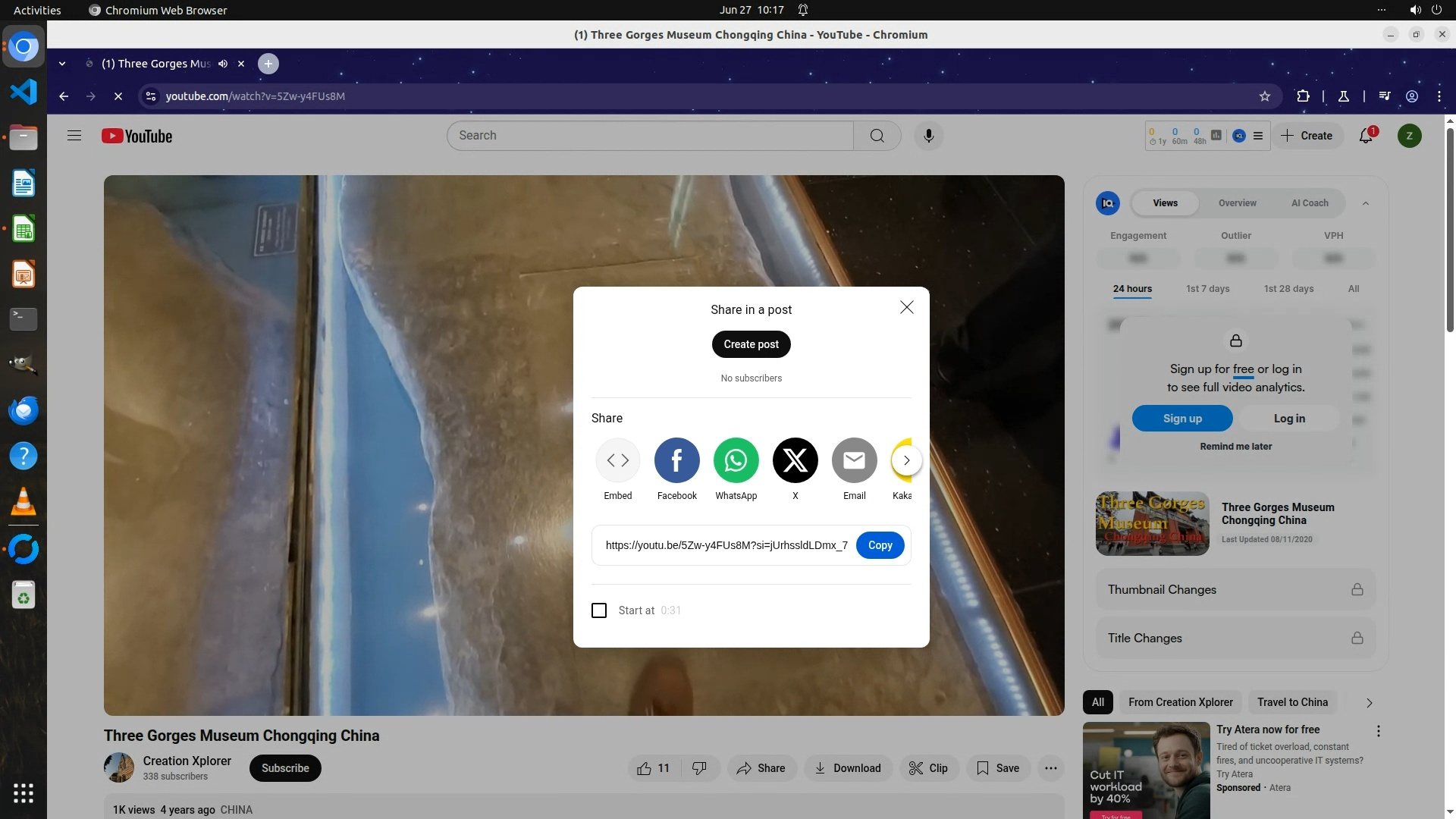Open the Embed code option

617,460
